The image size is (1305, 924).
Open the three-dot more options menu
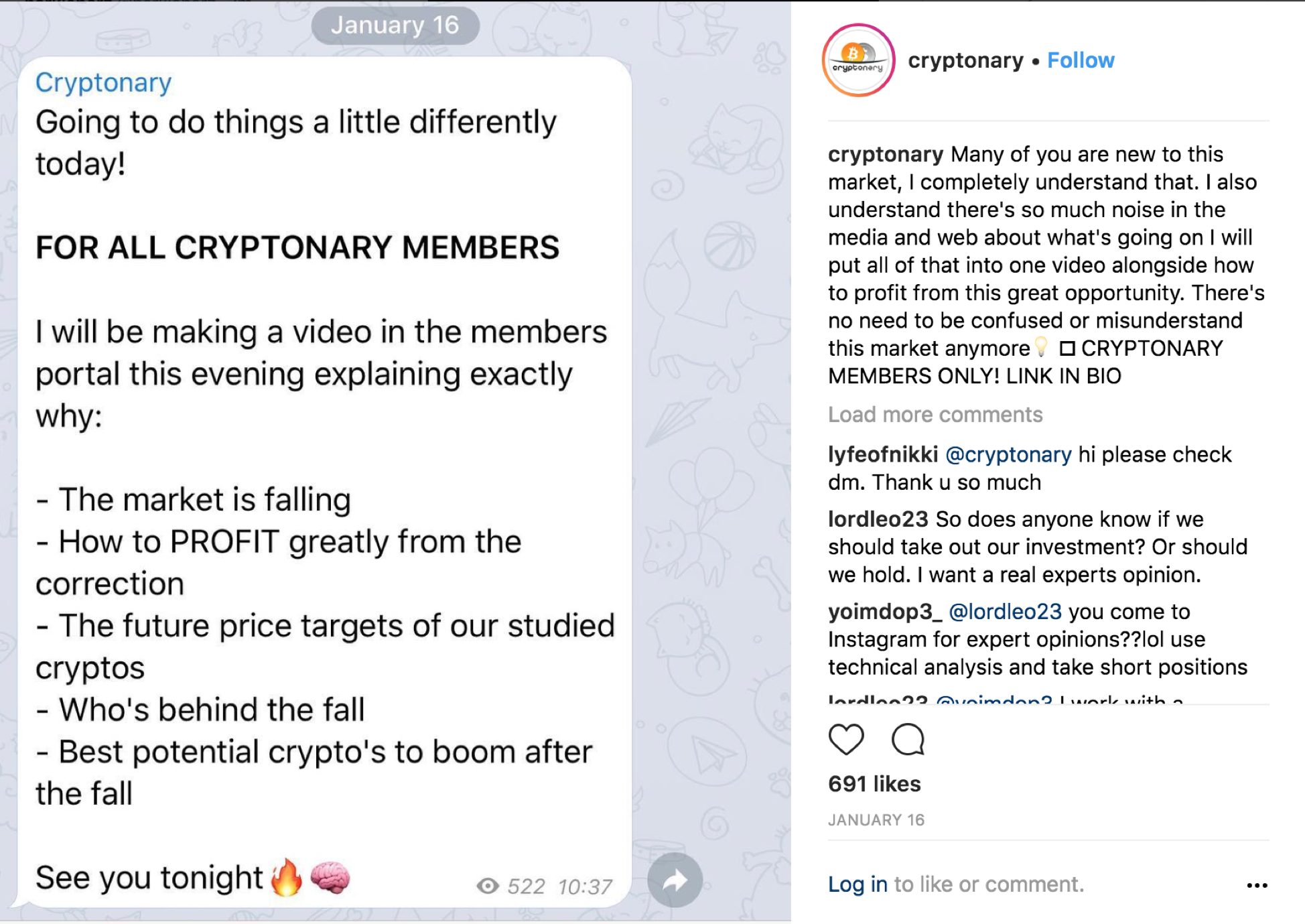tap(1257, 885)
